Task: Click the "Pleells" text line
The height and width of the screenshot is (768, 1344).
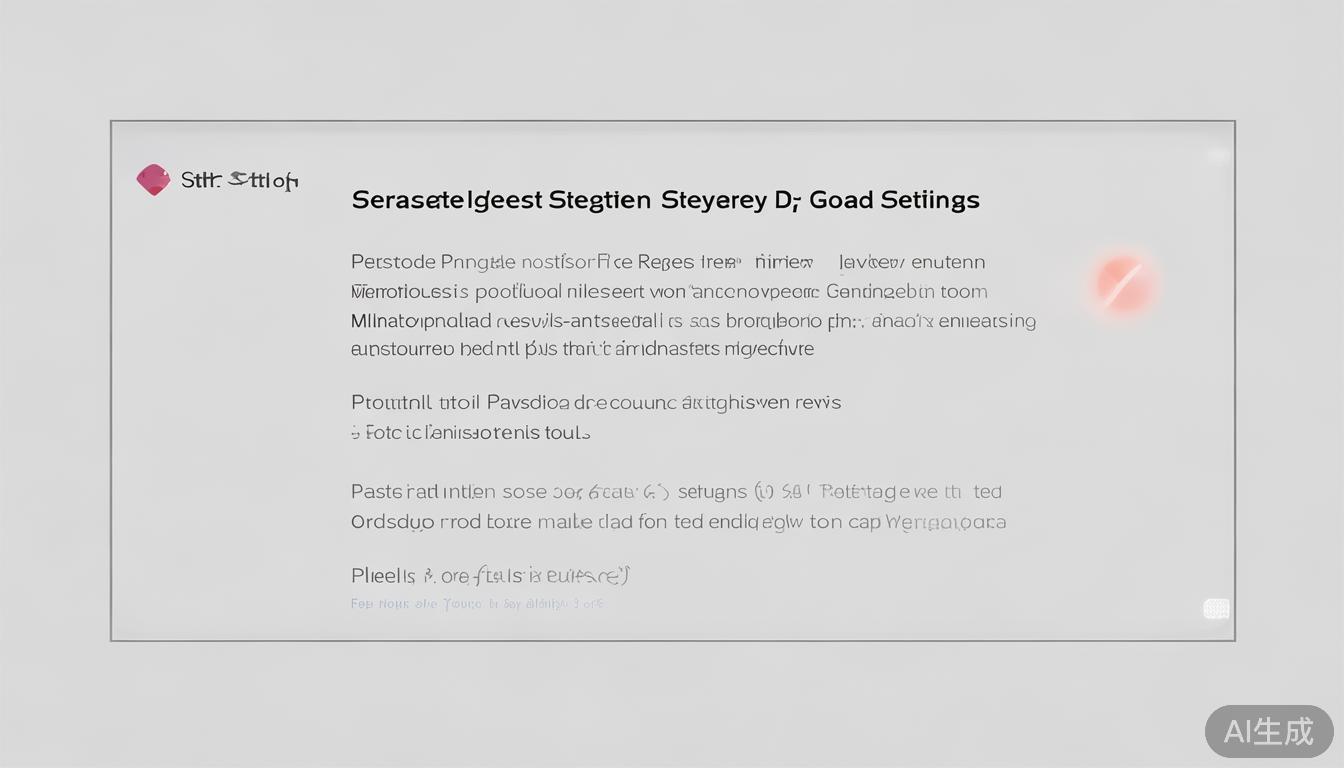Action: pos(489,576)
